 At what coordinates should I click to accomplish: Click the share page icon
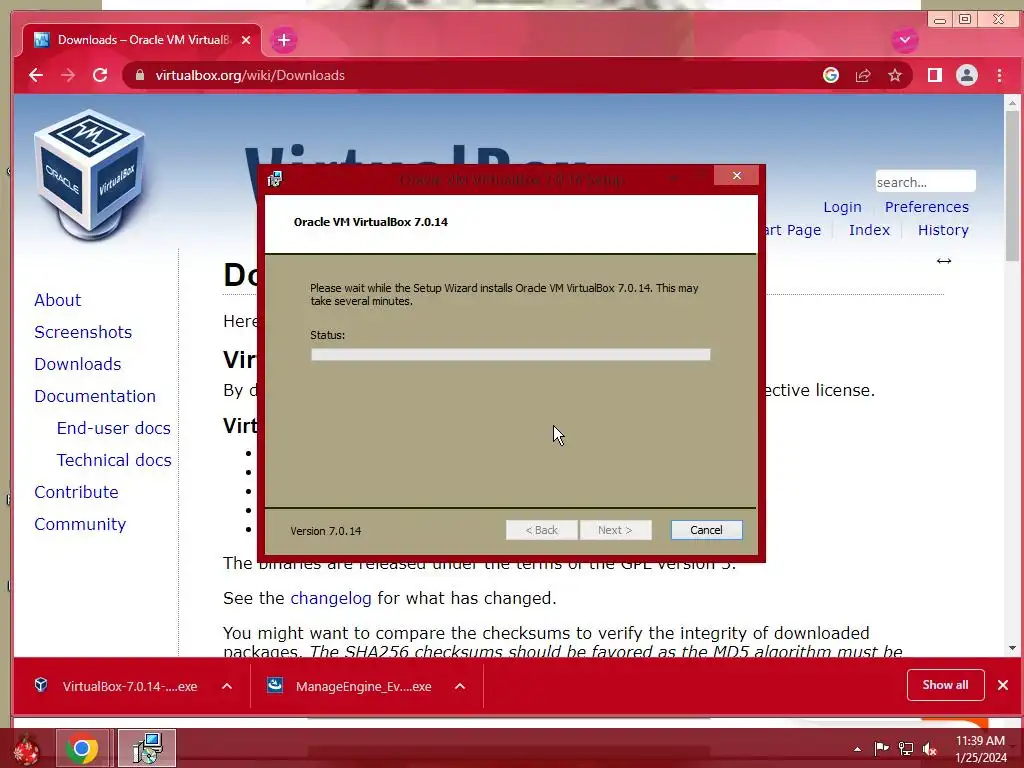point(863,75)
